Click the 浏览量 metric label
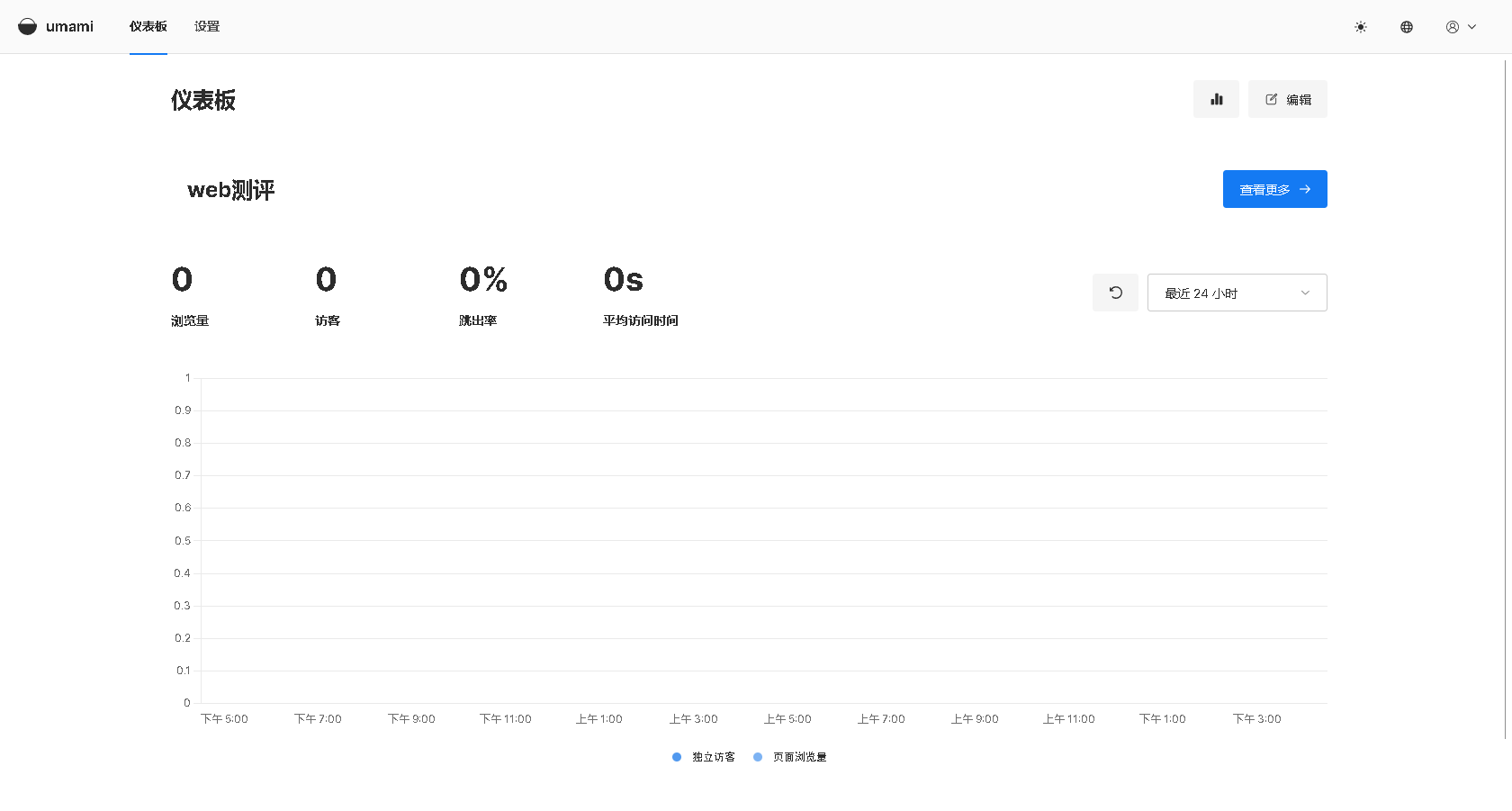Screen dimensions: 1512x811 click(x=190, y=320)
